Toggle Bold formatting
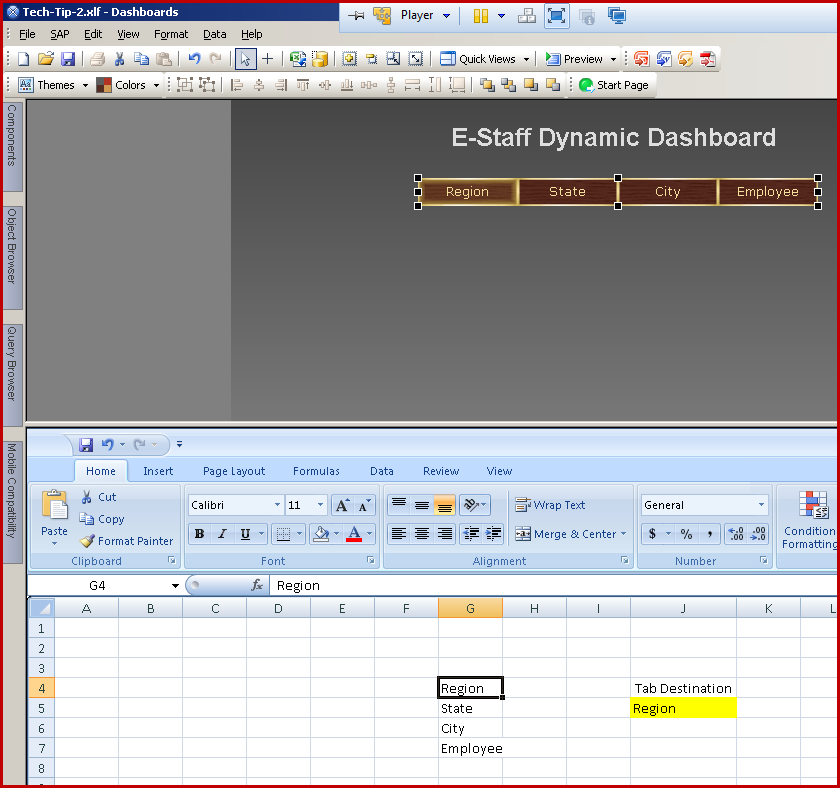This screenshot has height=788, width=840. pos(199,534)
